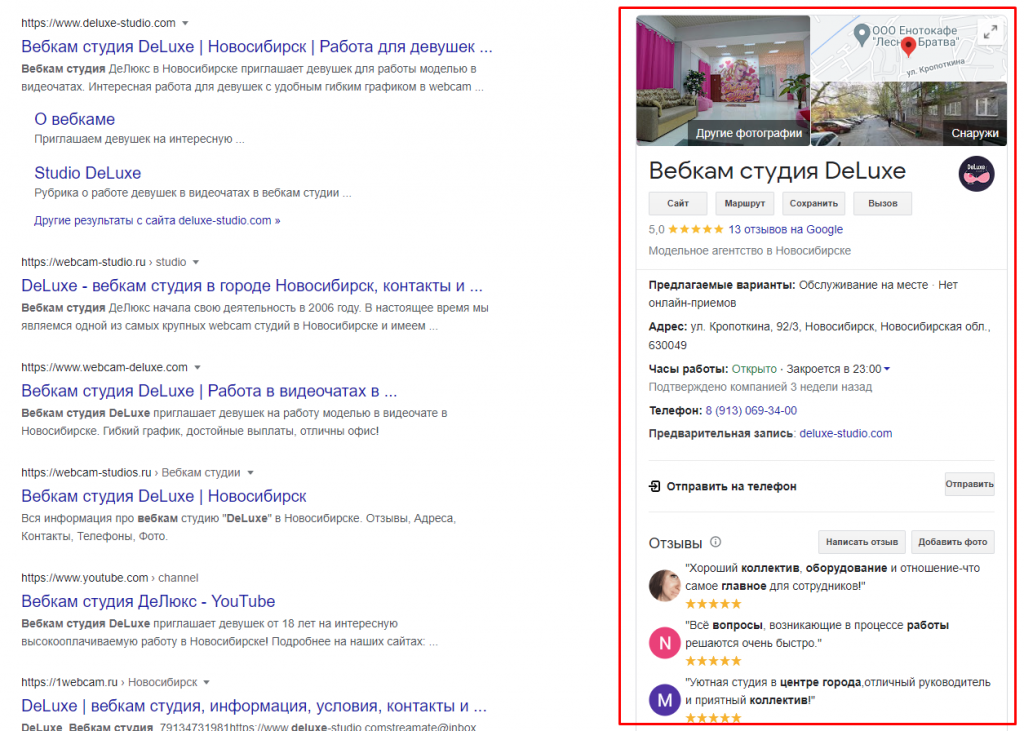Image resolution: width=1024 pixels, height=731 pixels.
Task: Open '13 отзывов на Google' link
Action: click(x=786, y=229)
